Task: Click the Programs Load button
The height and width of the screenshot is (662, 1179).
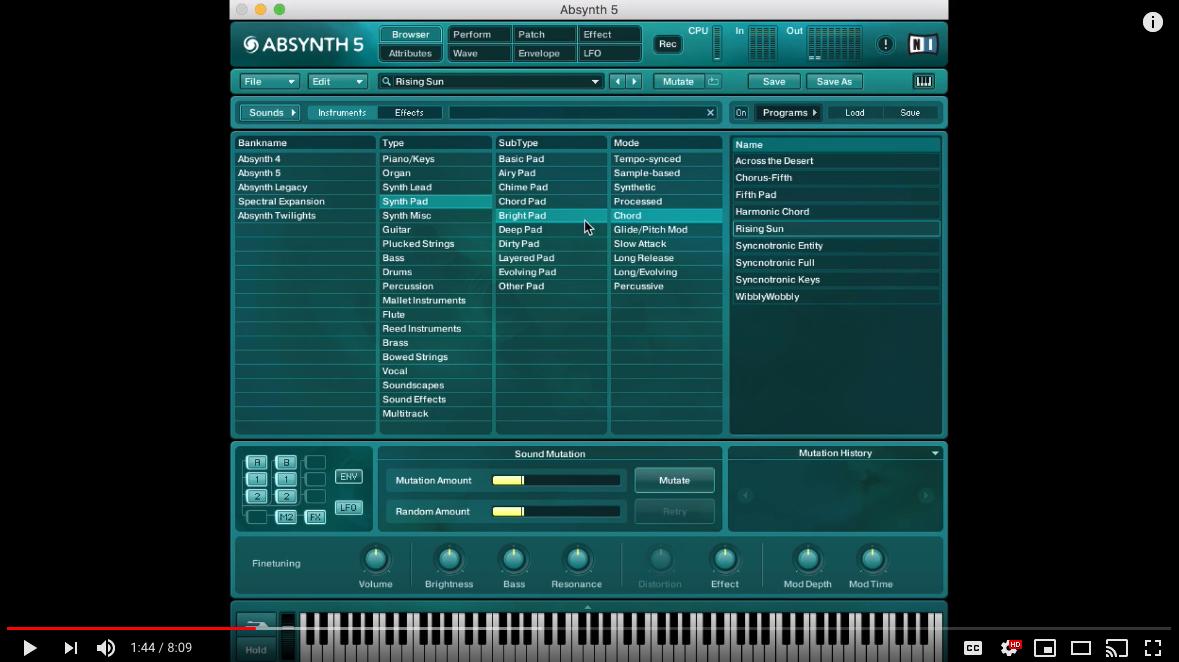Action: (x=854, y=113)
